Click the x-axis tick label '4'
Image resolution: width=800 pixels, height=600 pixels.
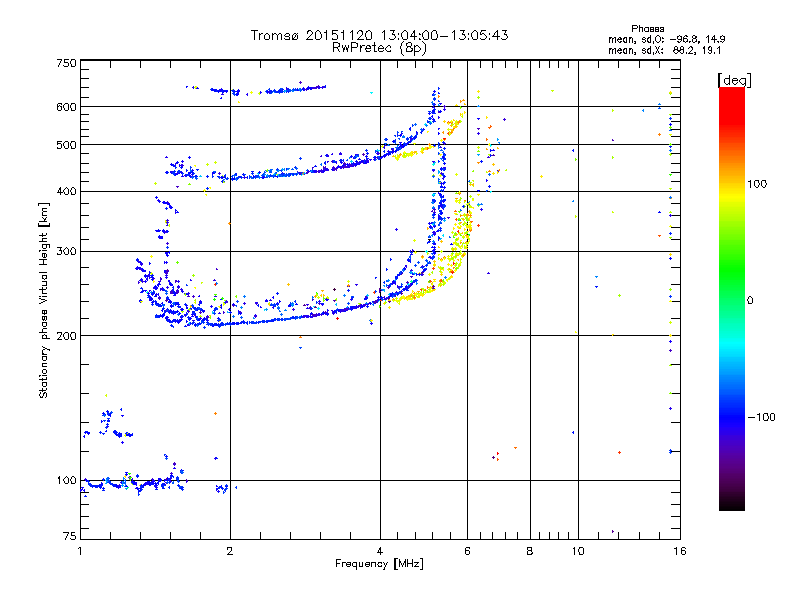click(x=380, y=551)
